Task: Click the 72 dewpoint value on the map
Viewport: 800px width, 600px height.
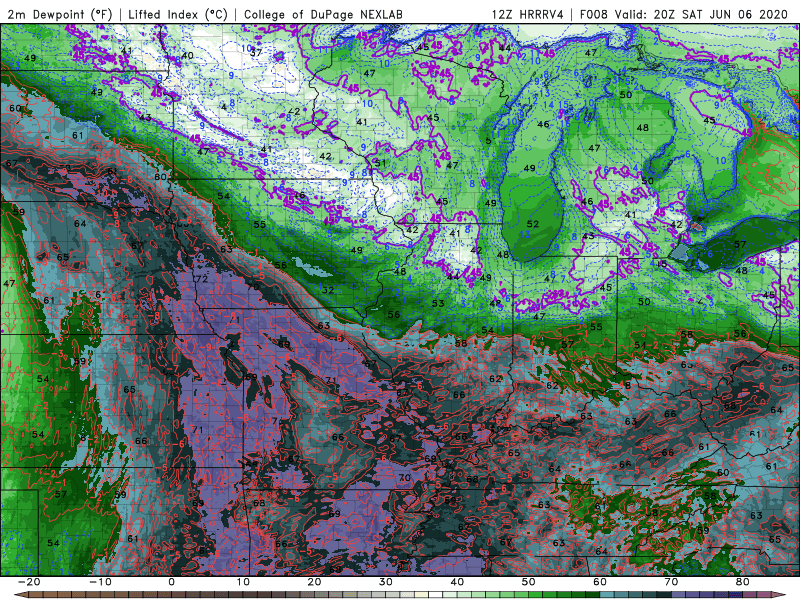Action: (x=202, y=279)
